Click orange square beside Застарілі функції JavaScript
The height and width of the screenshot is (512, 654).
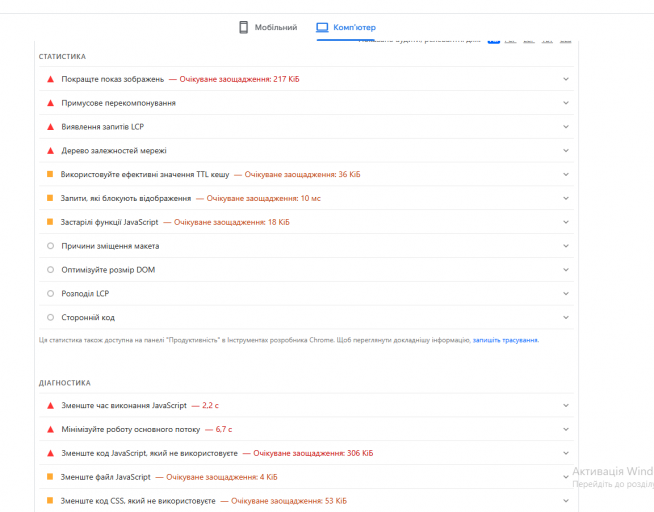(50, 222)
